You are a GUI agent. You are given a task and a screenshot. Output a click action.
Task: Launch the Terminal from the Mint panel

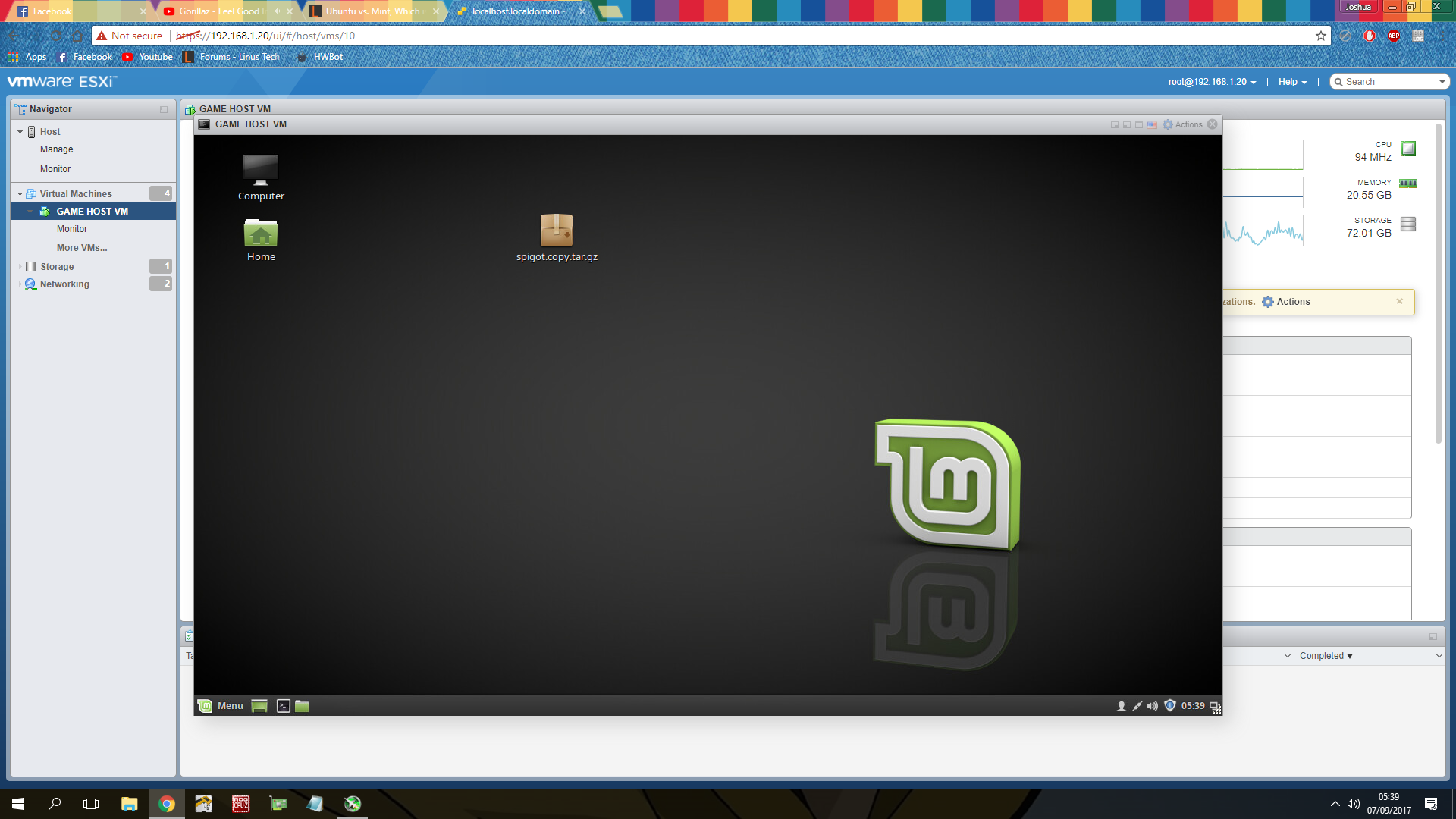(x=284, y=706)
